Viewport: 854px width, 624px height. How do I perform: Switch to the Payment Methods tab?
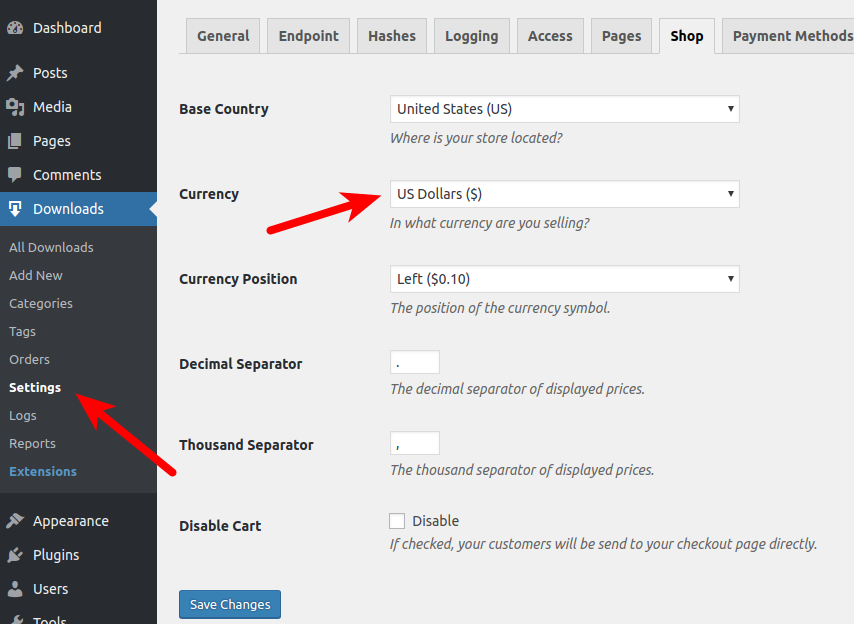click(x=791, y=36)
